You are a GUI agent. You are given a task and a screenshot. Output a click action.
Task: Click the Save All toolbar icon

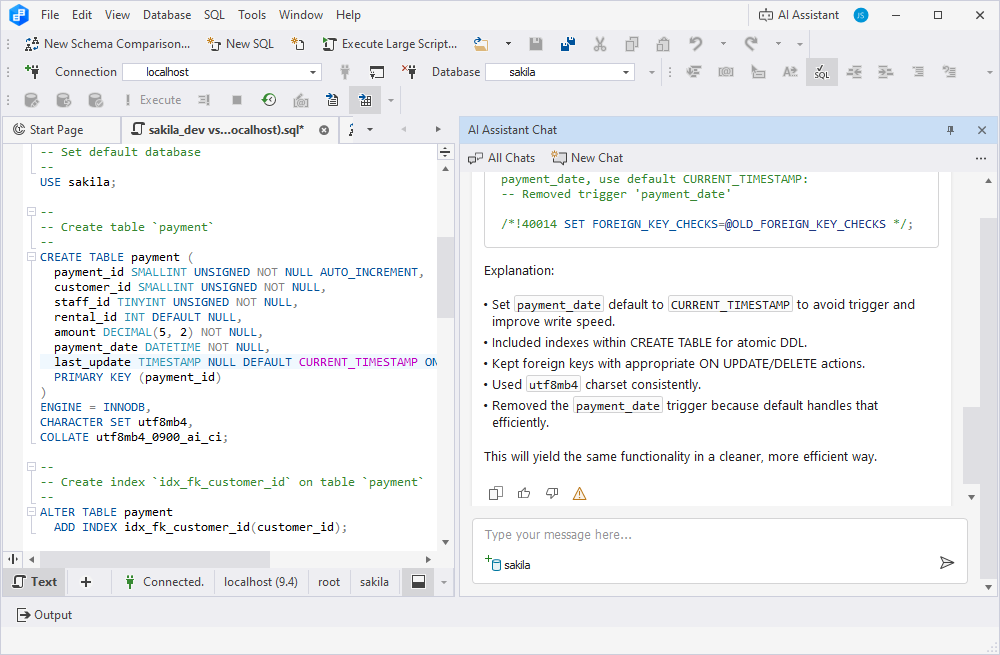[x=568, y=44]
